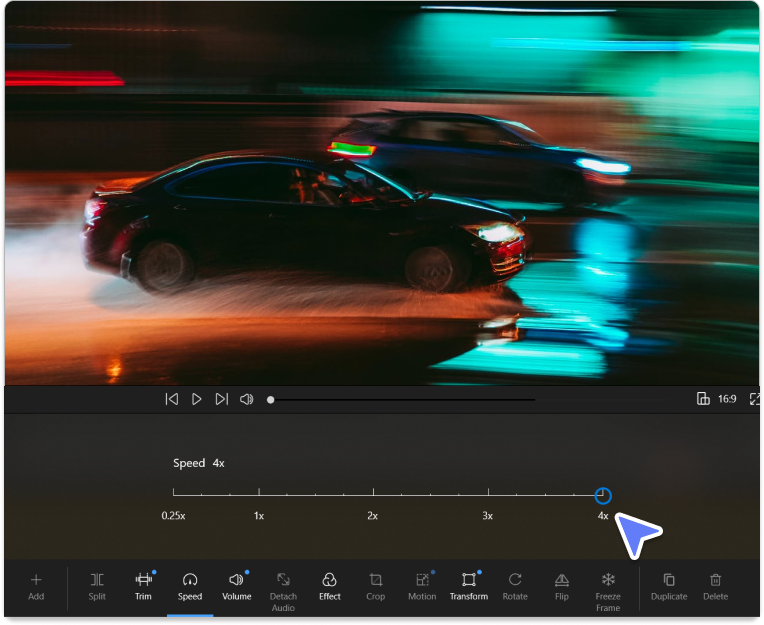Set speed to 0.25x tick

point(173,492)
